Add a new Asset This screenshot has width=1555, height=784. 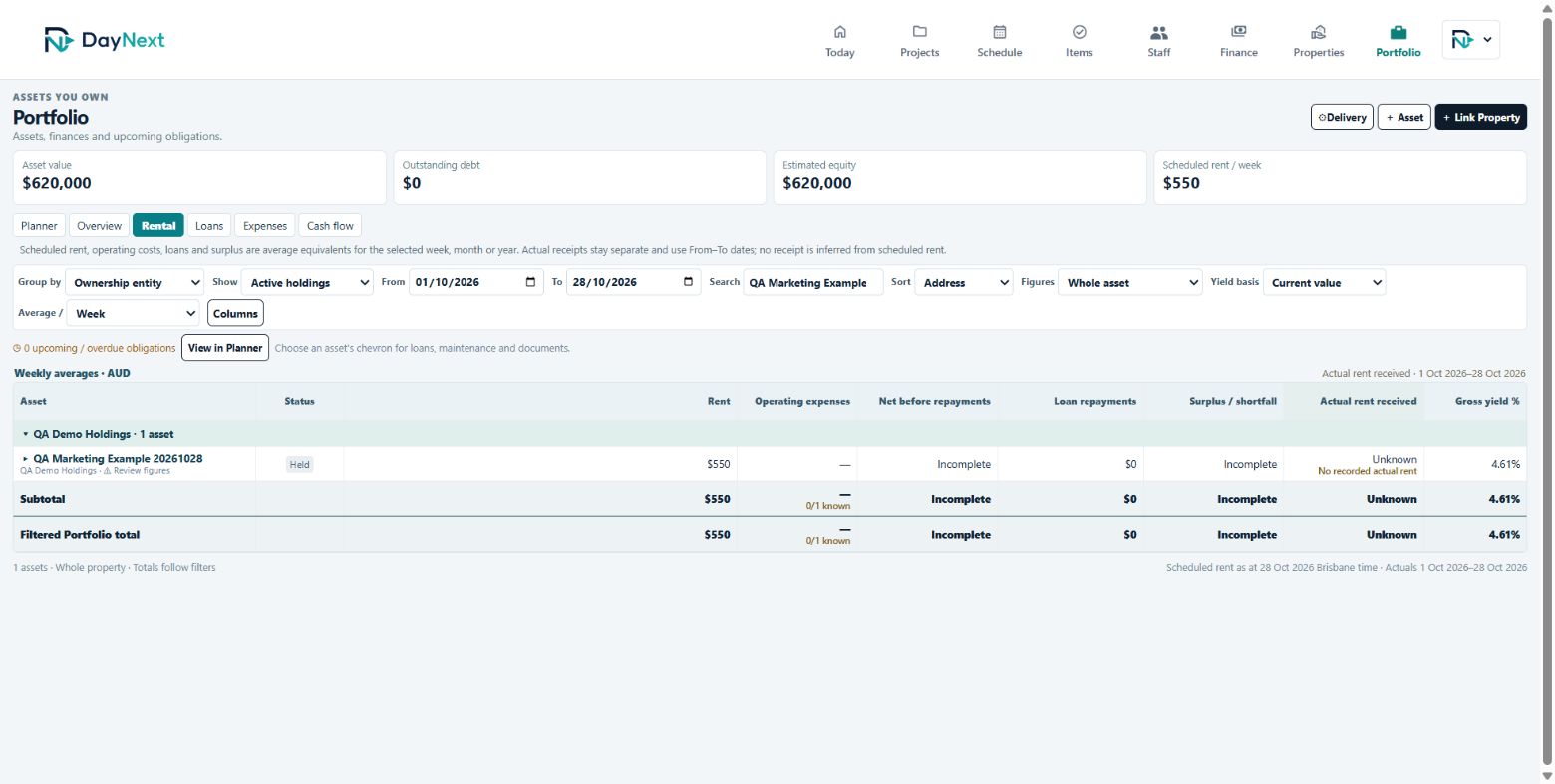click(x=1404, y=117)
